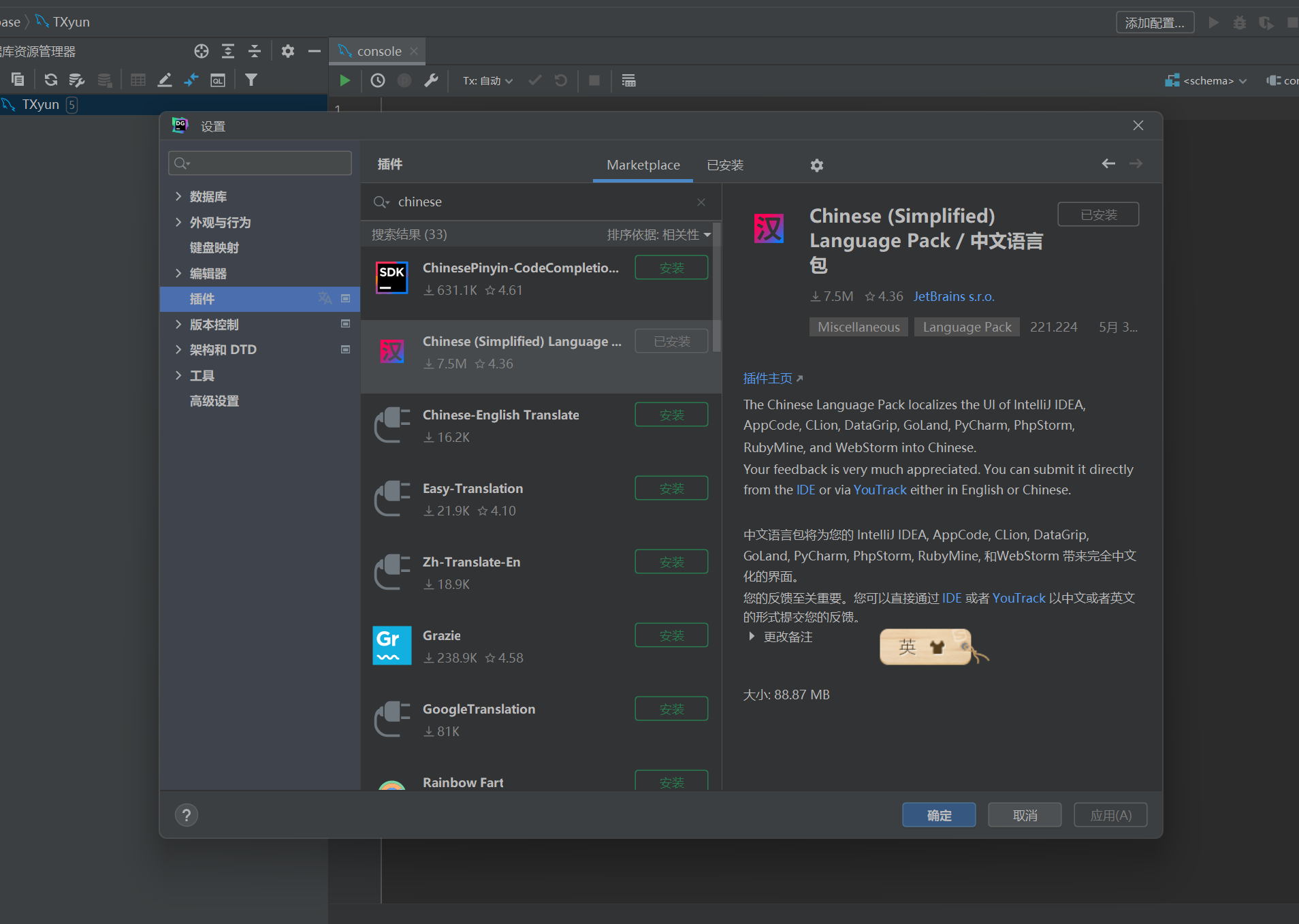Click the copy icon in explorer toolbar
This screenshot has width=1299, height=924.
tap(18, 80)
